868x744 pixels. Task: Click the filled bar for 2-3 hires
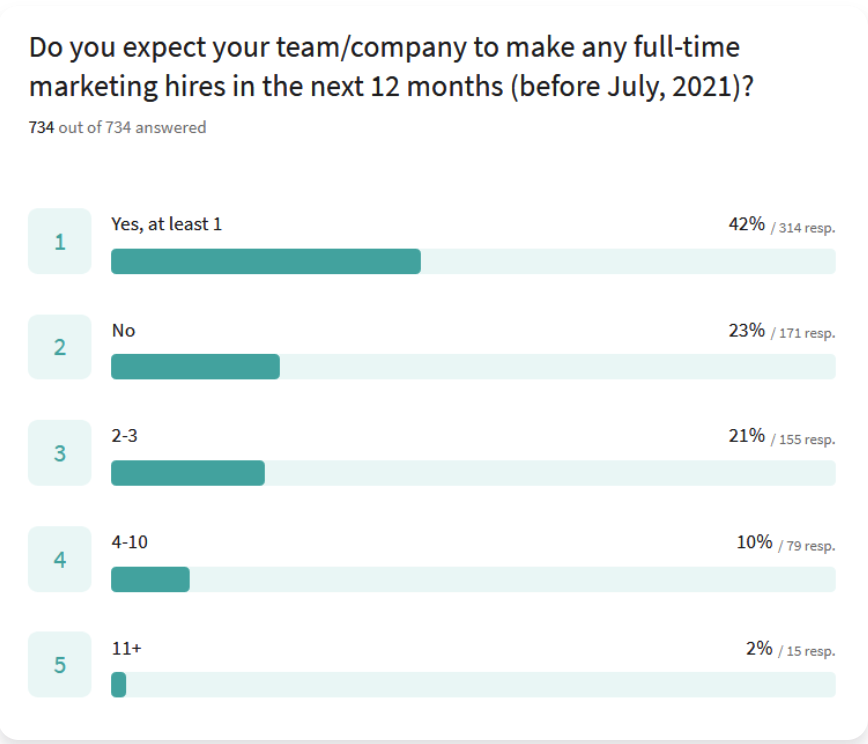[x=188, y=473]
